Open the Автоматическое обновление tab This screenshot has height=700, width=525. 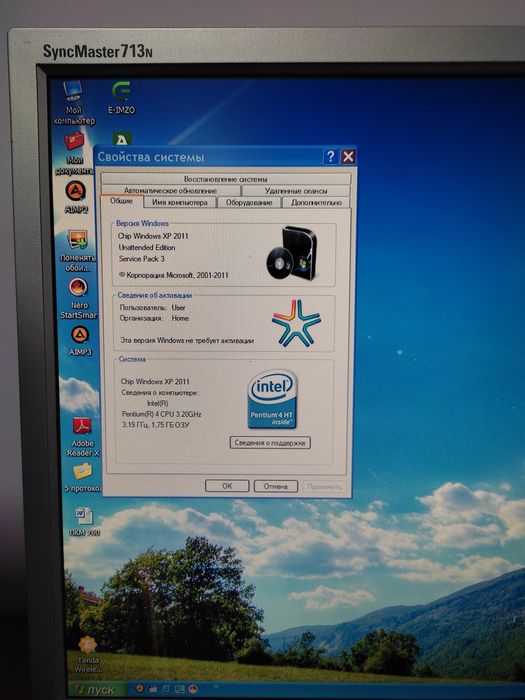coord(171,190)
